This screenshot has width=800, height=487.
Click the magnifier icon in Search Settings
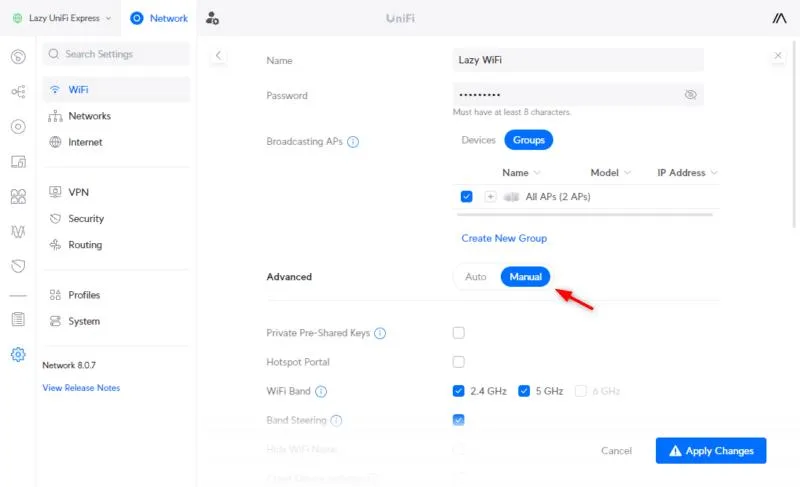[54, 54]
